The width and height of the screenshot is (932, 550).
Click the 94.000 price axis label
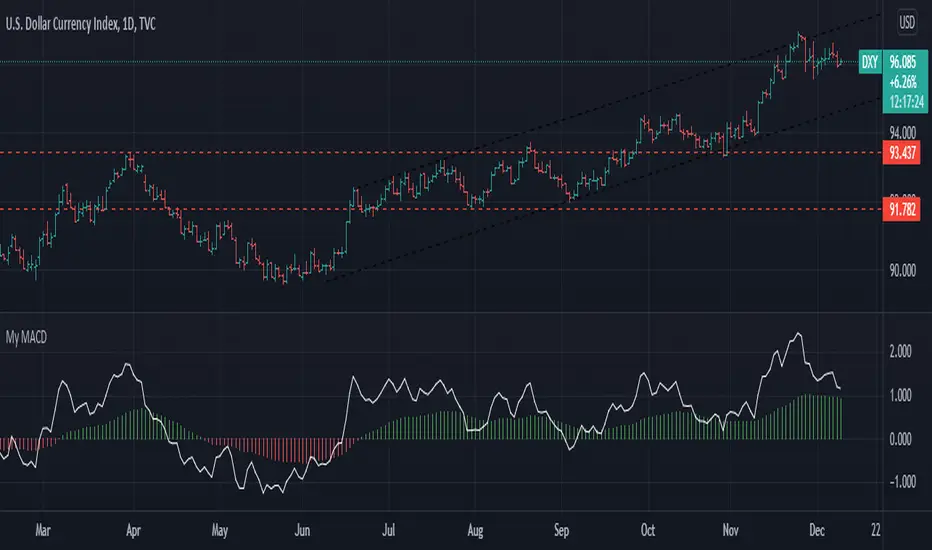coord(902,132)
